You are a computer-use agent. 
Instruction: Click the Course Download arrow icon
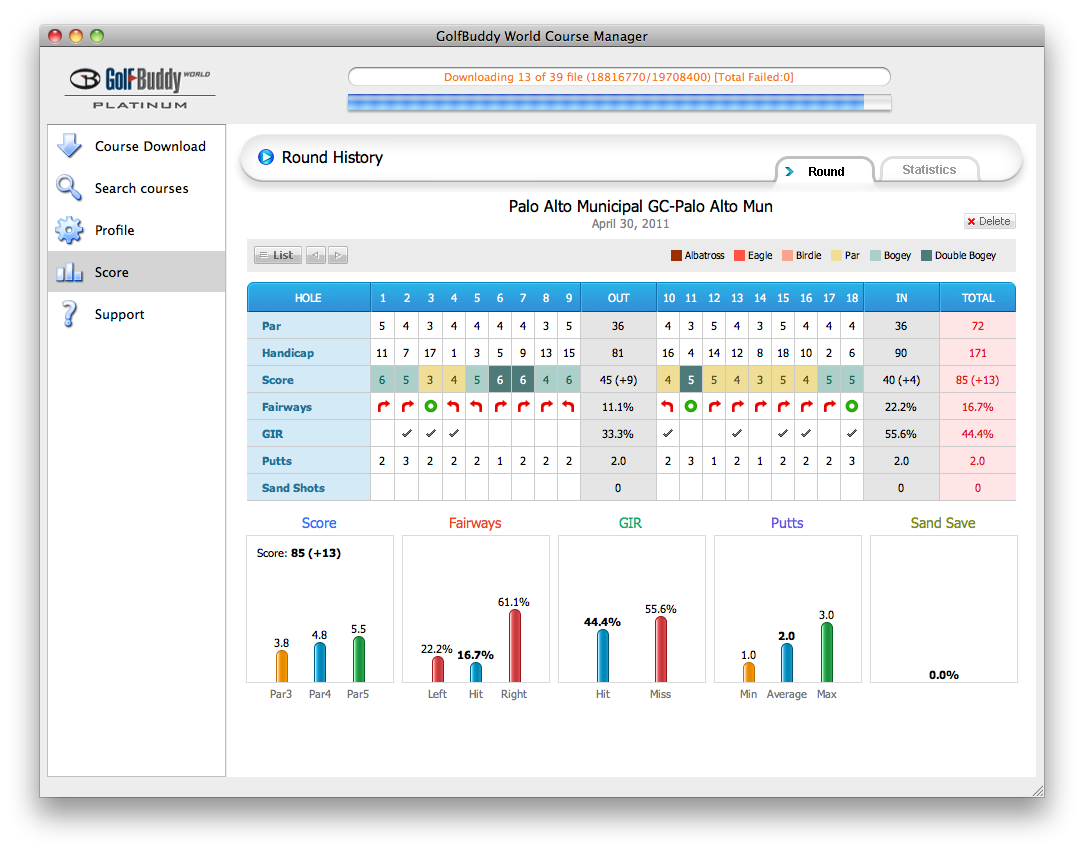69,146
